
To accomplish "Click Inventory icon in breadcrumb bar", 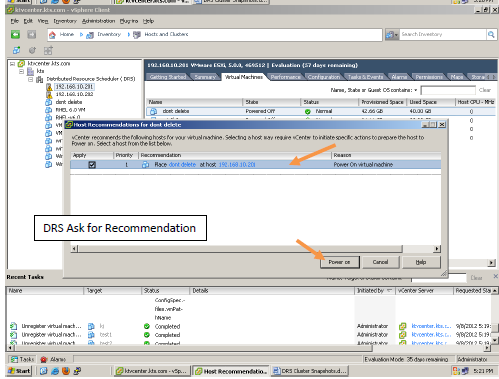I will [x=90, y=35].
